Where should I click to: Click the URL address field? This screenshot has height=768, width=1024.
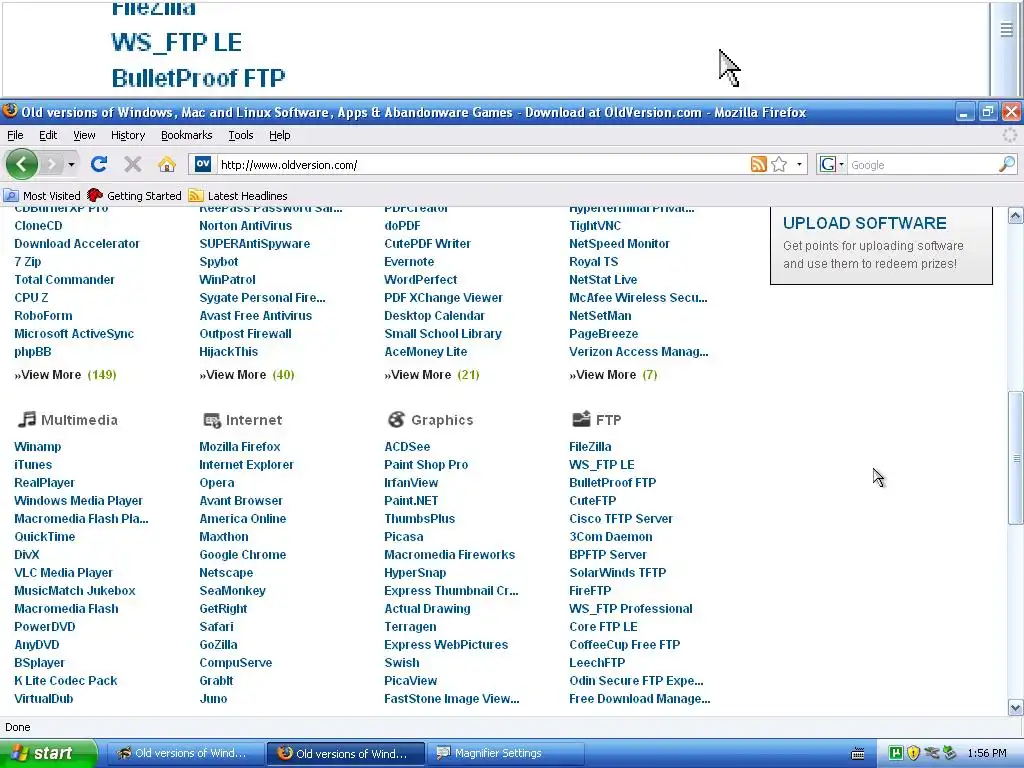tap(482, 165)
